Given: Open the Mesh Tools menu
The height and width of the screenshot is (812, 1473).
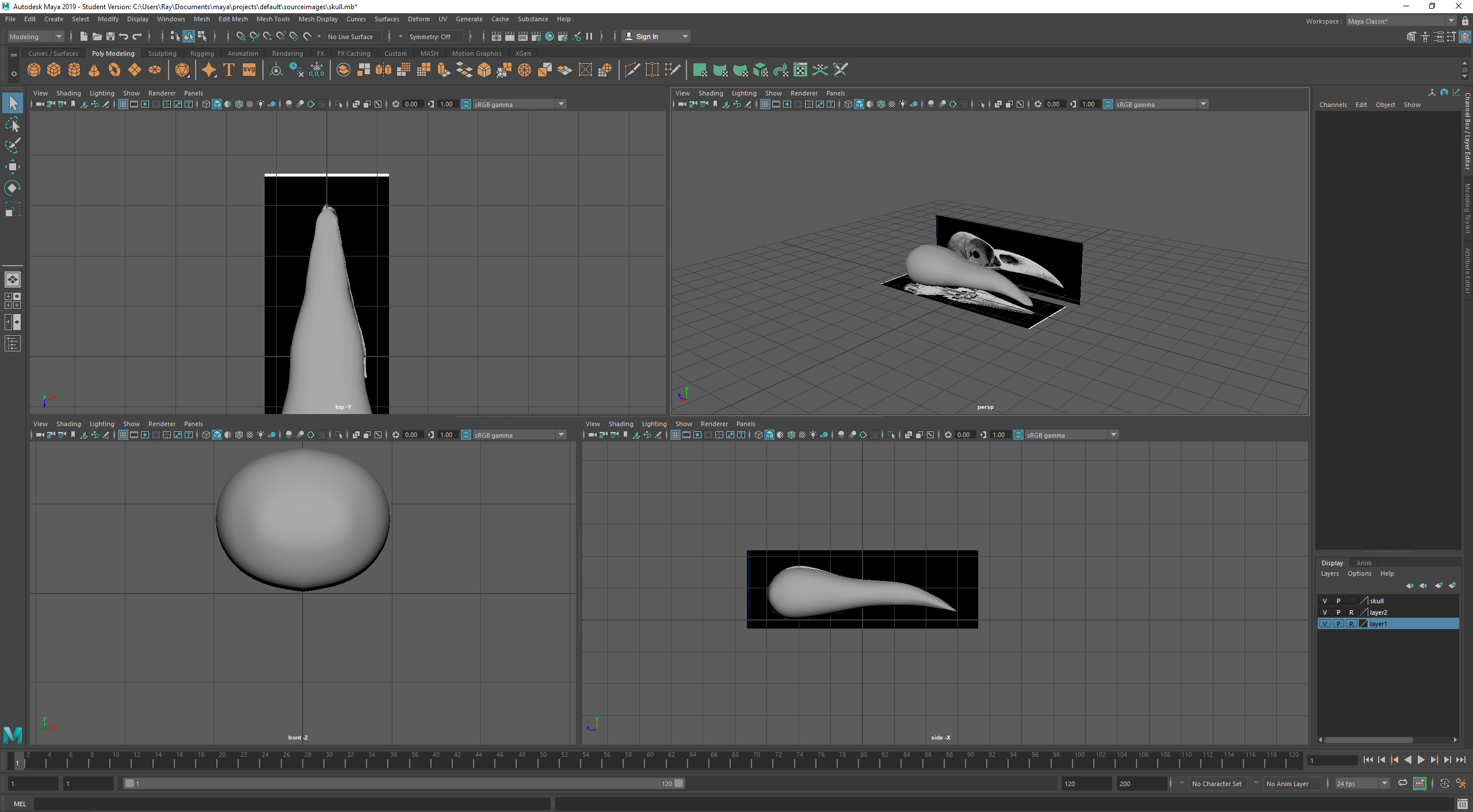Looking at the screenshot, I should [x=273, y=19].
